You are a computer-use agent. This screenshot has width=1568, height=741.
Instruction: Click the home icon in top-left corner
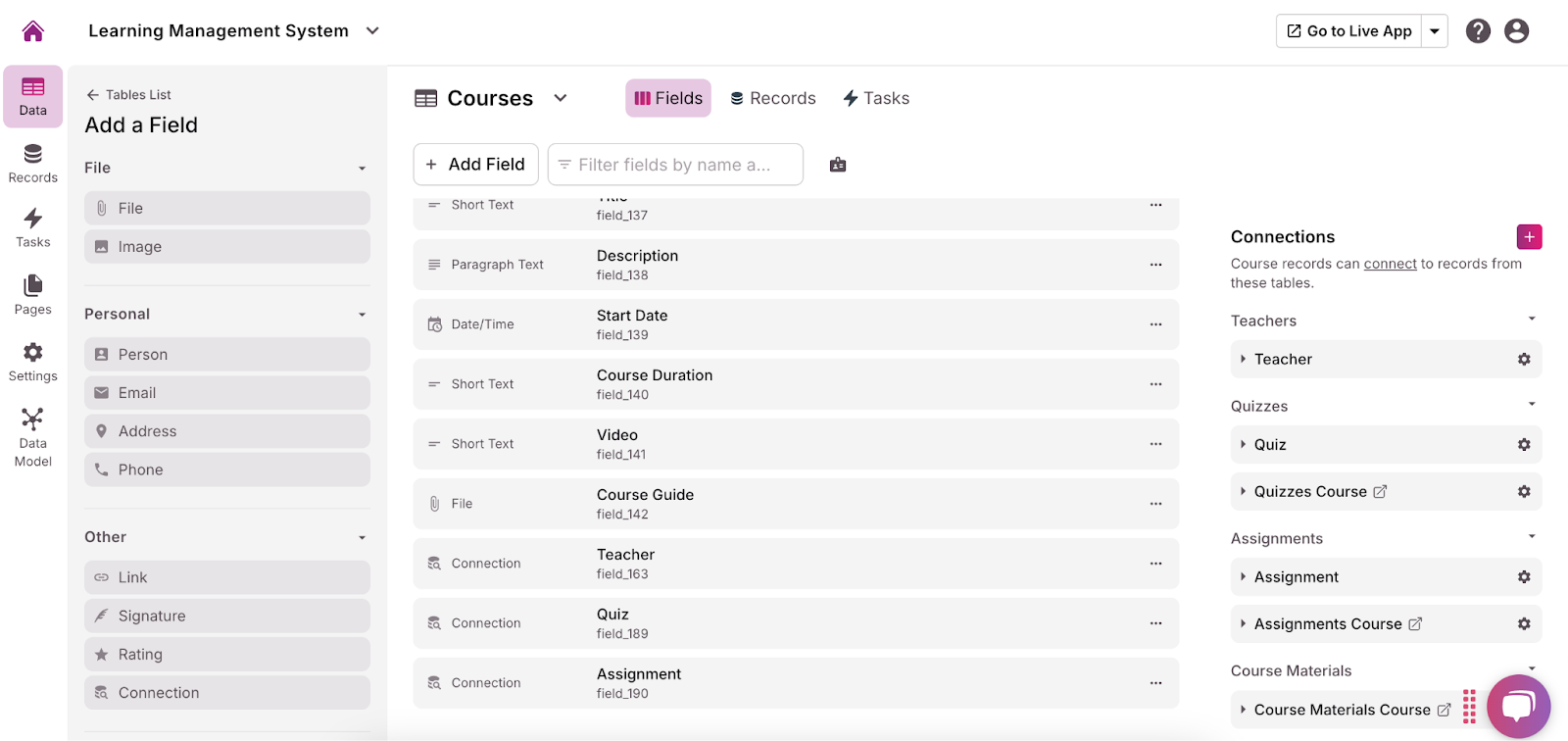pyautogui.click(x=32, y=31)
